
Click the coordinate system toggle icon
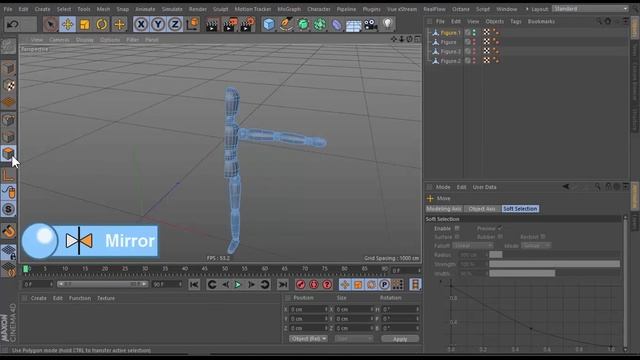point(193,24)
